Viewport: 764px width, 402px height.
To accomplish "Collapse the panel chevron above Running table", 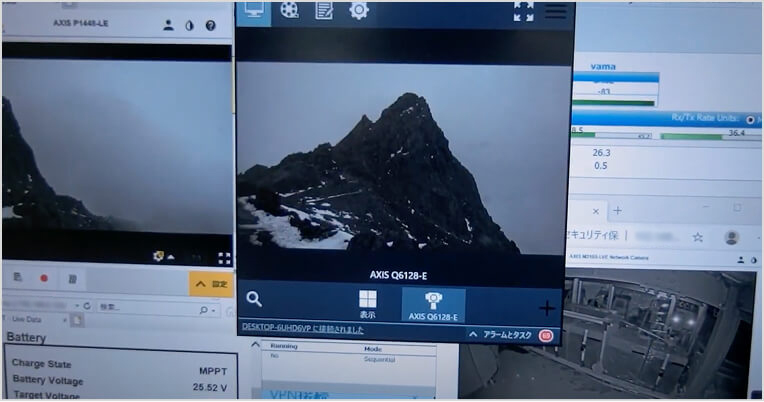I will coord(255,344).
